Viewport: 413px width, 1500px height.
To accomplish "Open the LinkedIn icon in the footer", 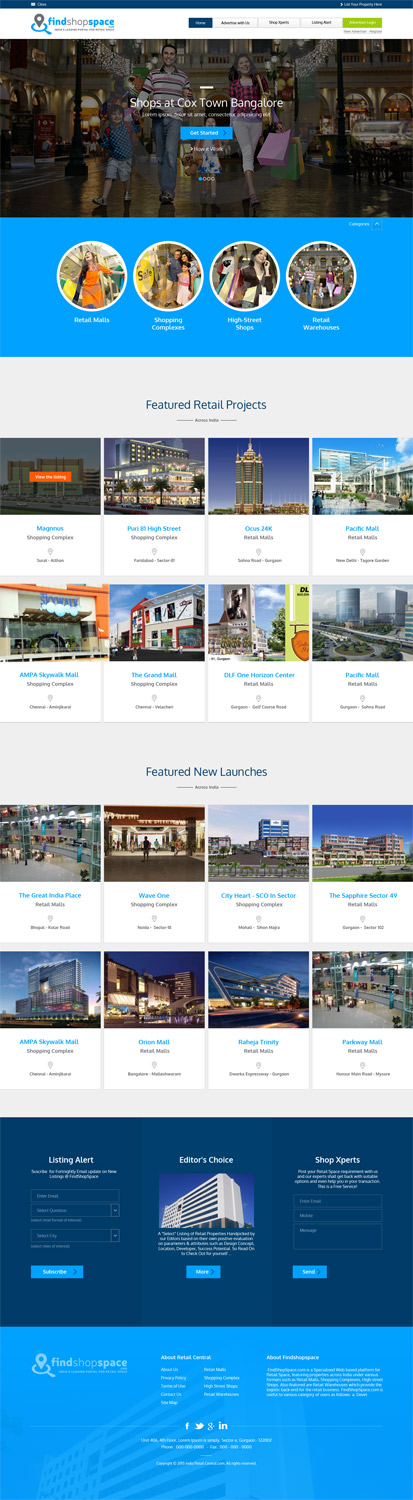I will [224, 1426].
